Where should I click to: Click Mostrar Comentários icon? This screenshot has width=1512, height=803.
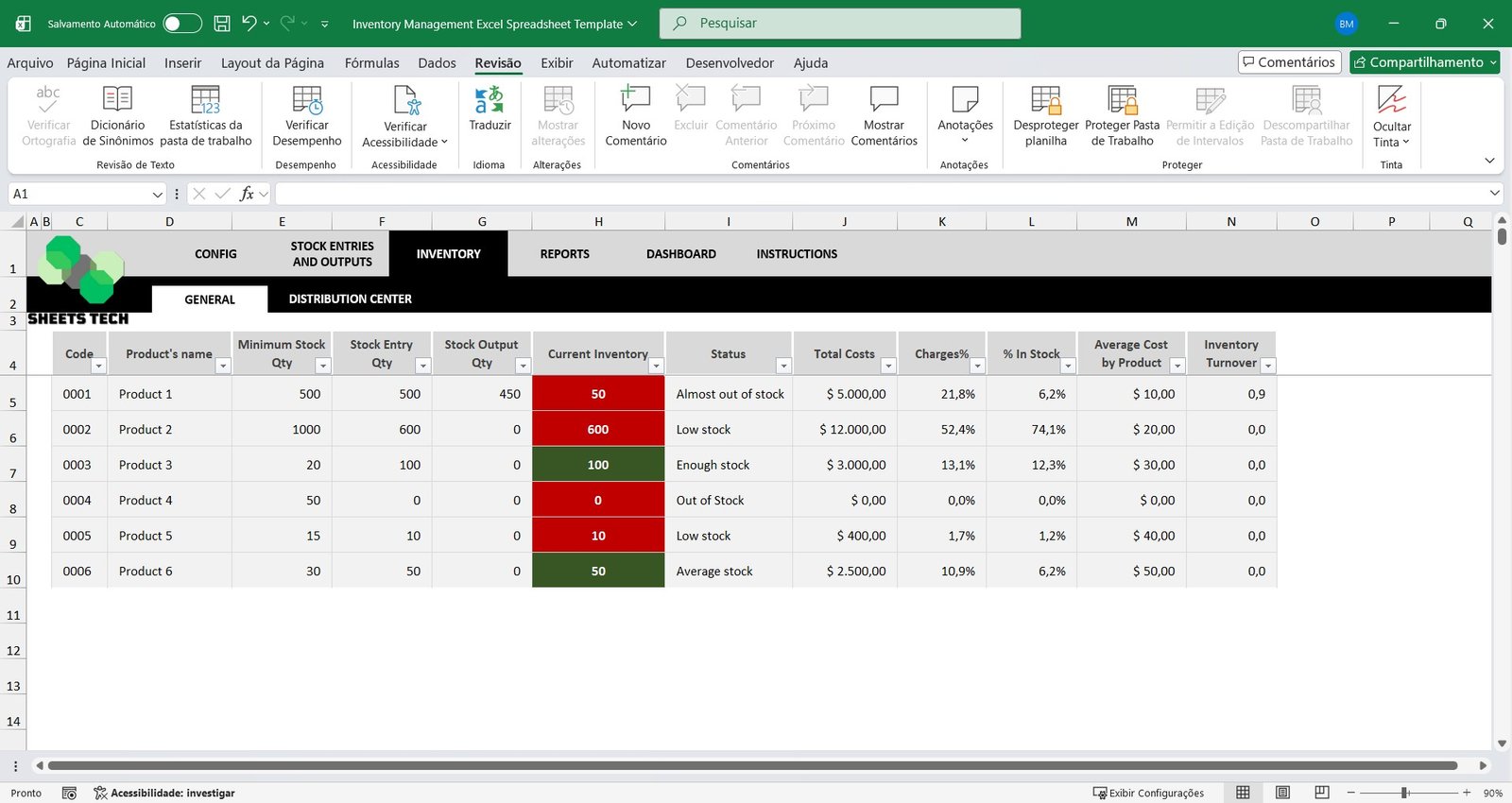tap(884, 100)
